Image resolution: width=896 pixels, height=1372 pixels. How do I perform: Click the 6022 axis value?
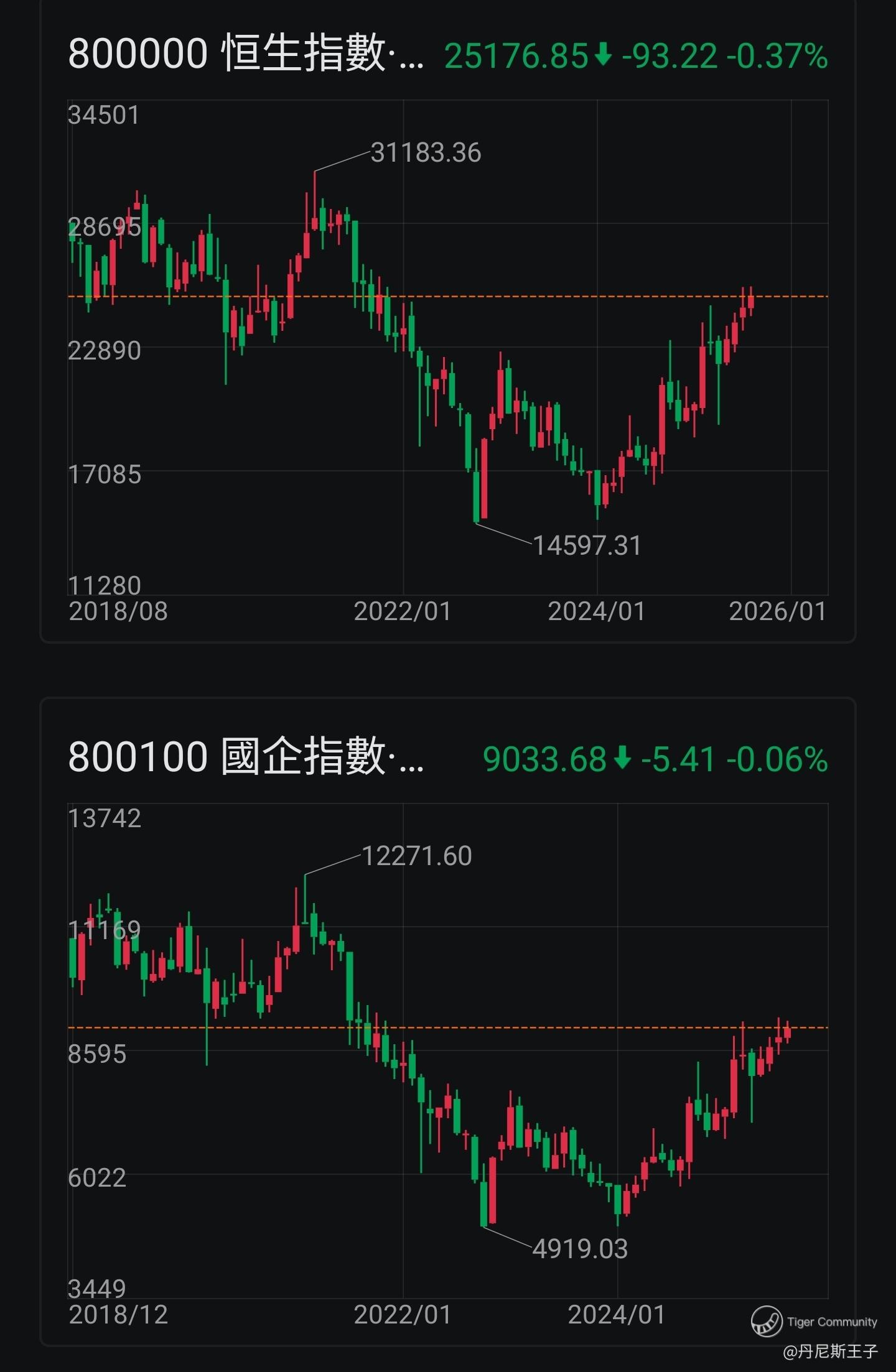[97, 1178]
